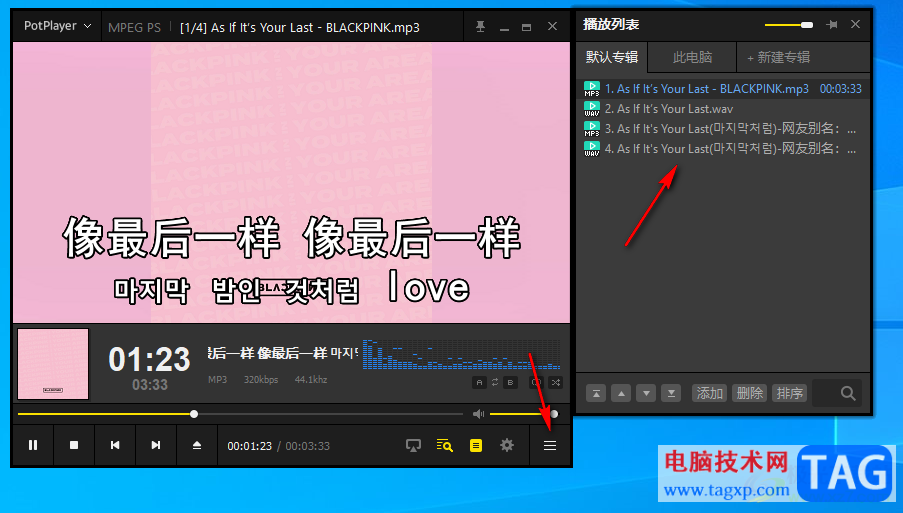Toggle the A-B repeat loop icon

[495, 382]
